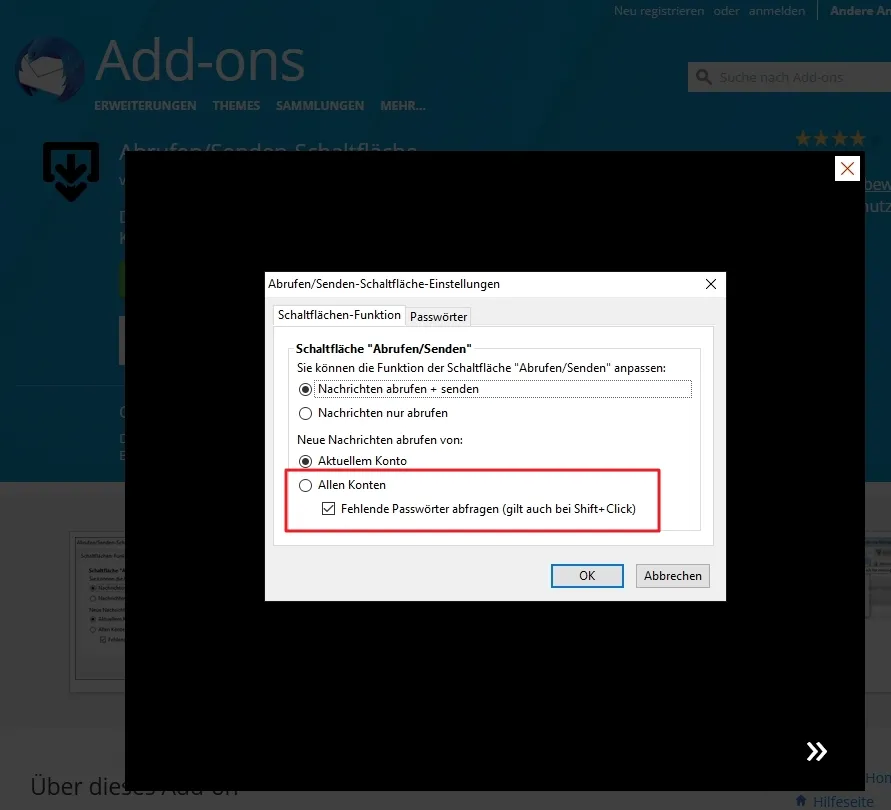Open the 'Neu registrieren' link

[x=659, y=11]
